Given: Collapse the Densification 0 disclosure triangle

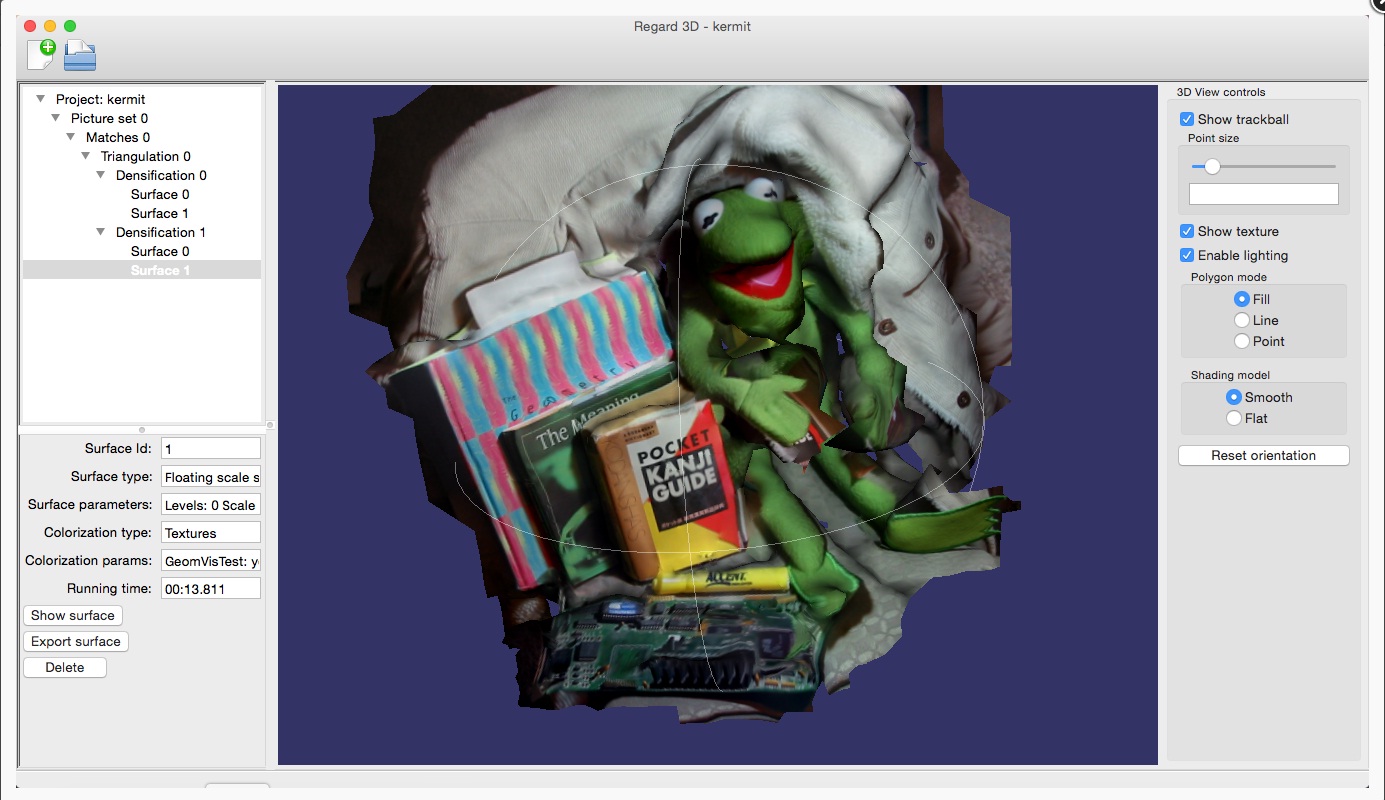Looking at the screenshot, I should pyautogui.click(x=101, y=175).
